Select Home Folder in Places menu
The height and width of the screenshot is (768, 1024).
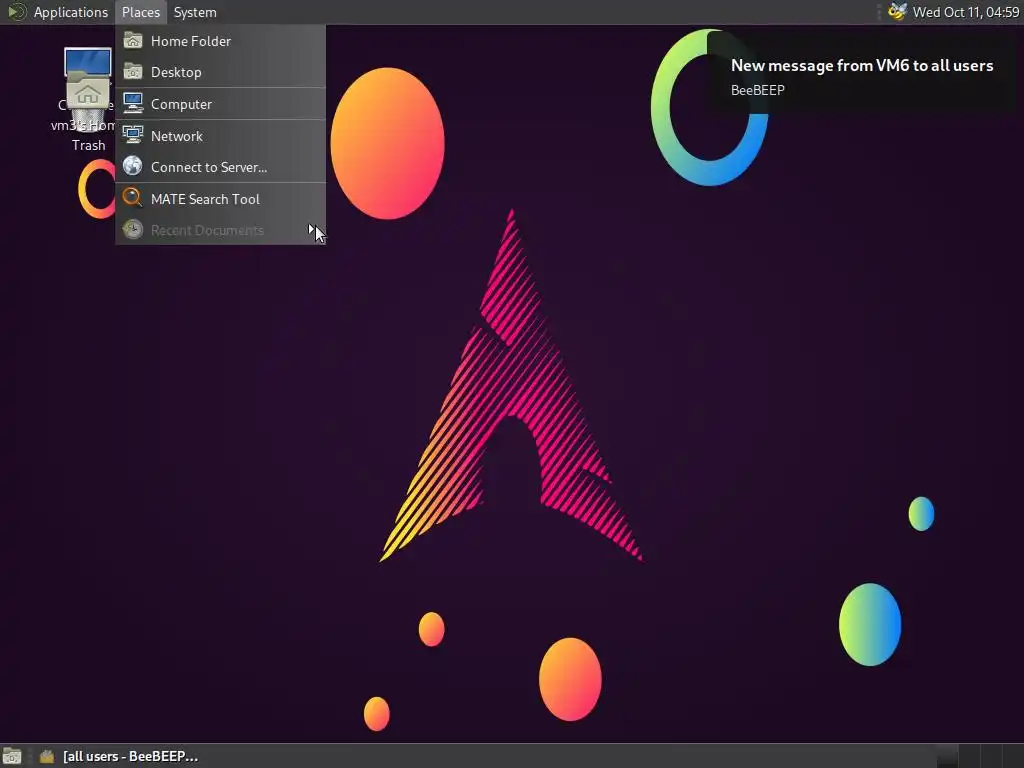pos(221,41)
